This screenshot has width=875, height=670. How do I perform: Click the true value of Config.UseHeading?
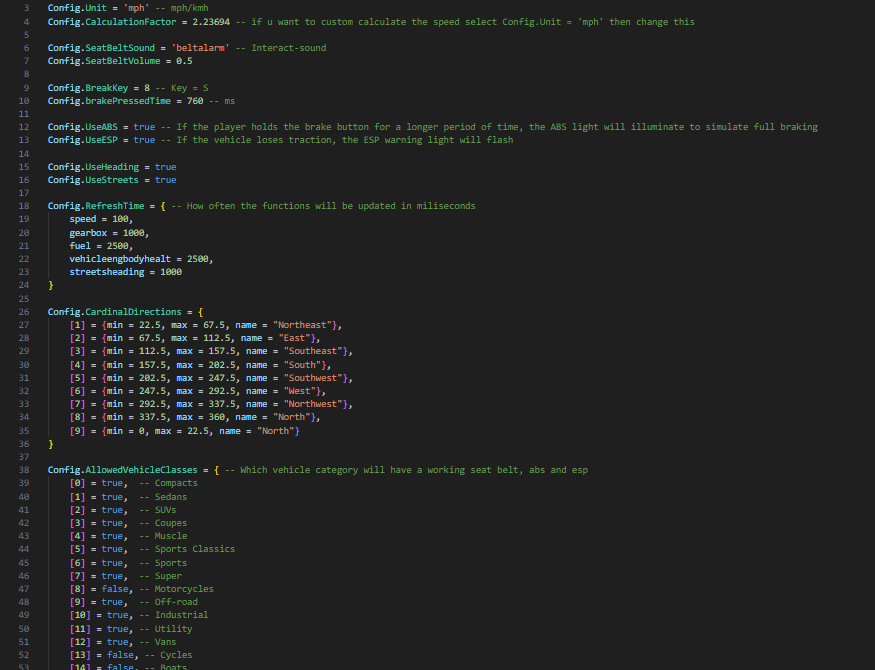click(165, 167)
